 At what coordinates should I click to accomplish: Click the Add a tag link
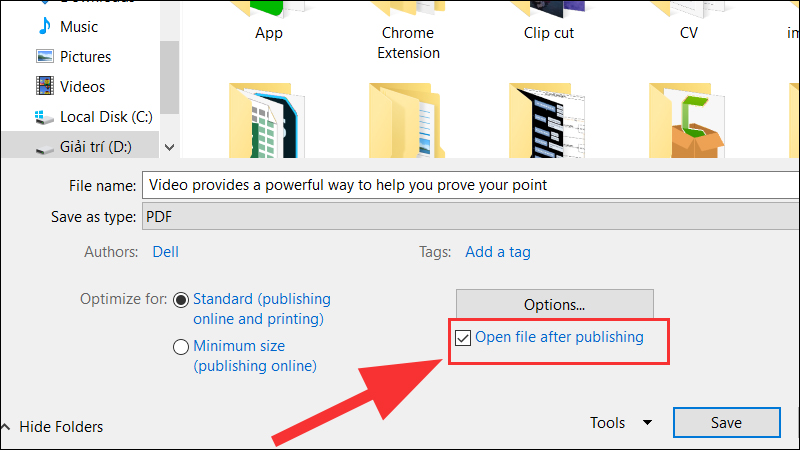pos(498,252)
